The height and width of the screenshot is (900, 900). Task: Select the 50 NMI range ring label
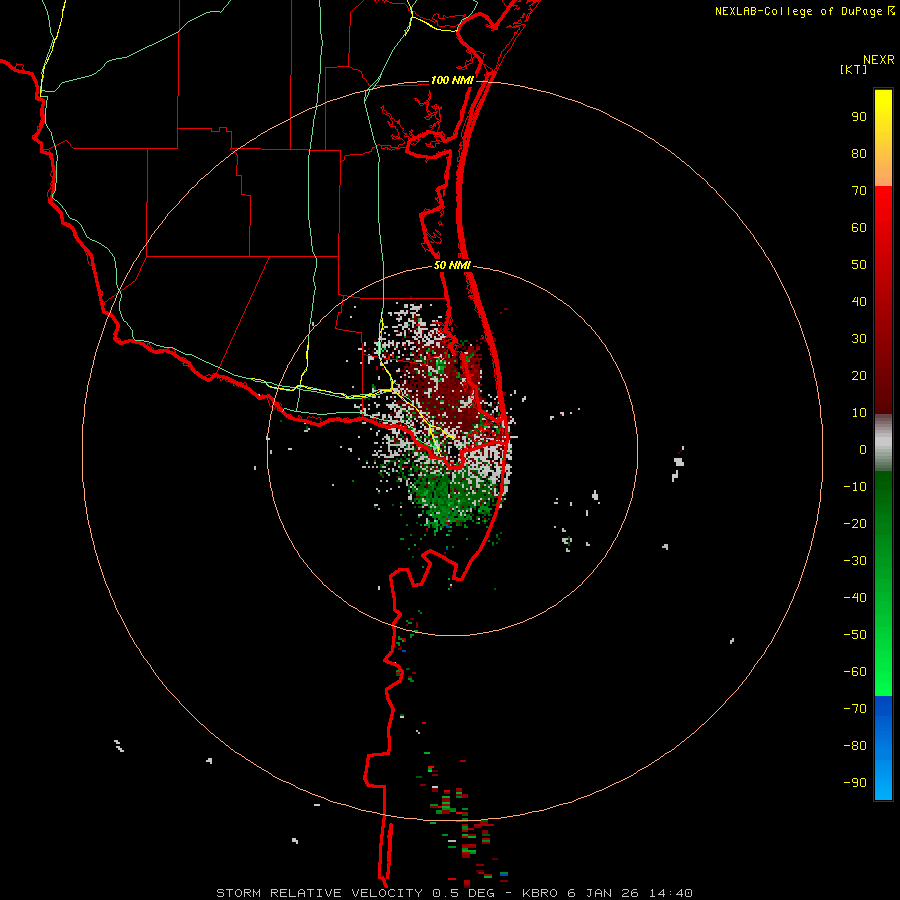click(x=452, y=265)
